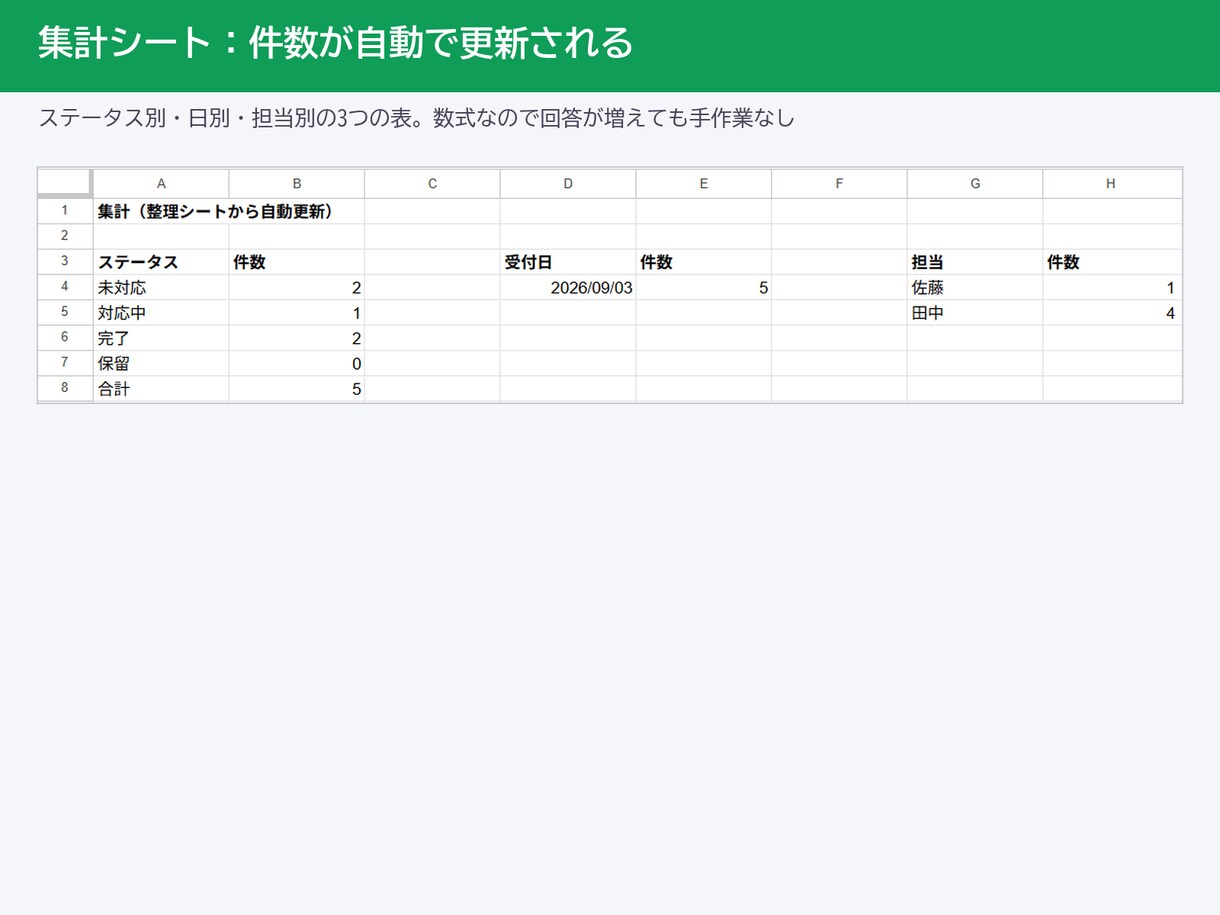Click the '佐藤' cell
Screen dimensions: 1220x915
pyautogui.click(x=975, y=287)
